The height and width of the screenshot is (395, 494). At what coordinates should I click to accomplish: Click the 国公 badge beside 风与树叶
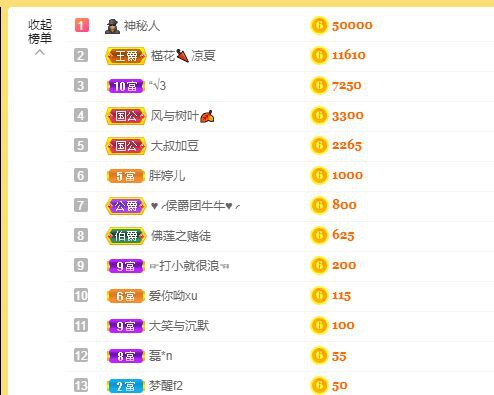pyautogui.click(x=126, y=116)
